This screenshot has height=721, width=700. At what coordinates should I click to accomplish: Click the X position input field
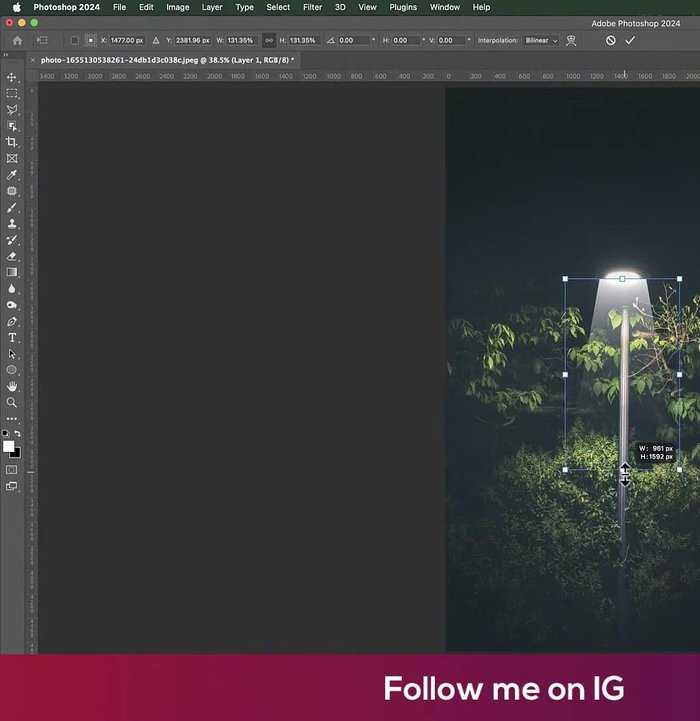(127, 40)
